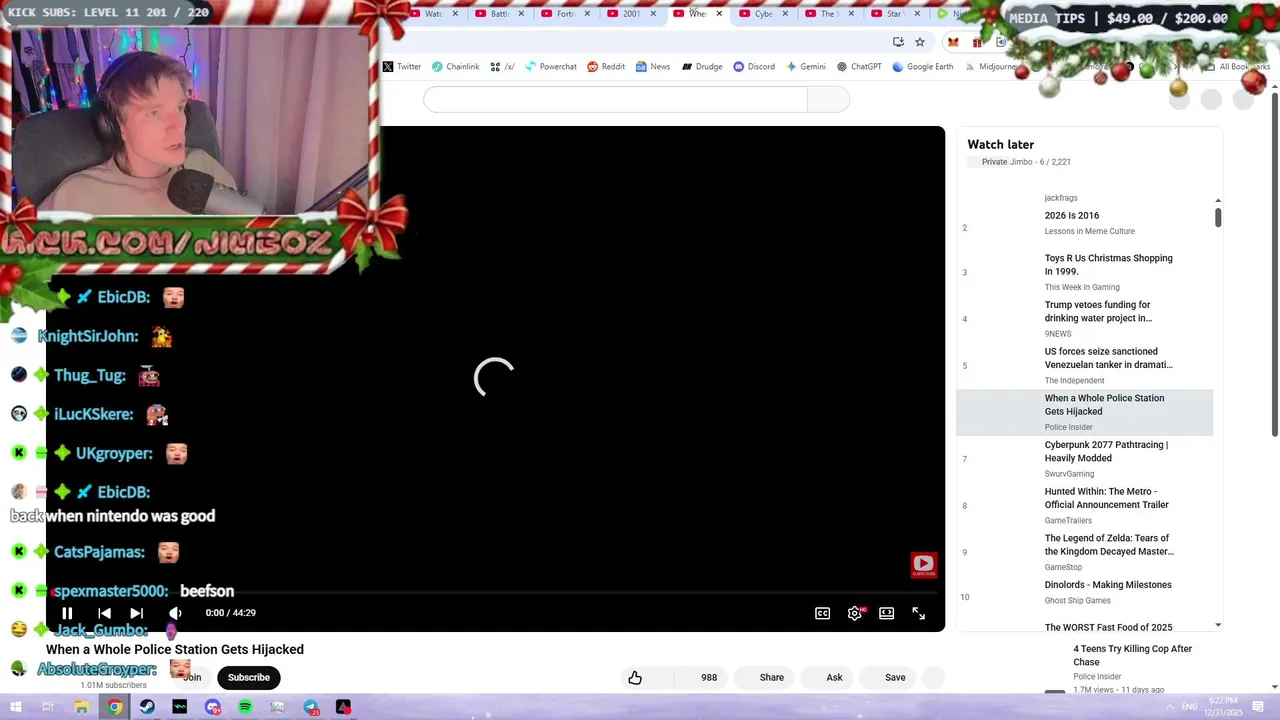Open Telegram from the taskbar

[311, 707]
